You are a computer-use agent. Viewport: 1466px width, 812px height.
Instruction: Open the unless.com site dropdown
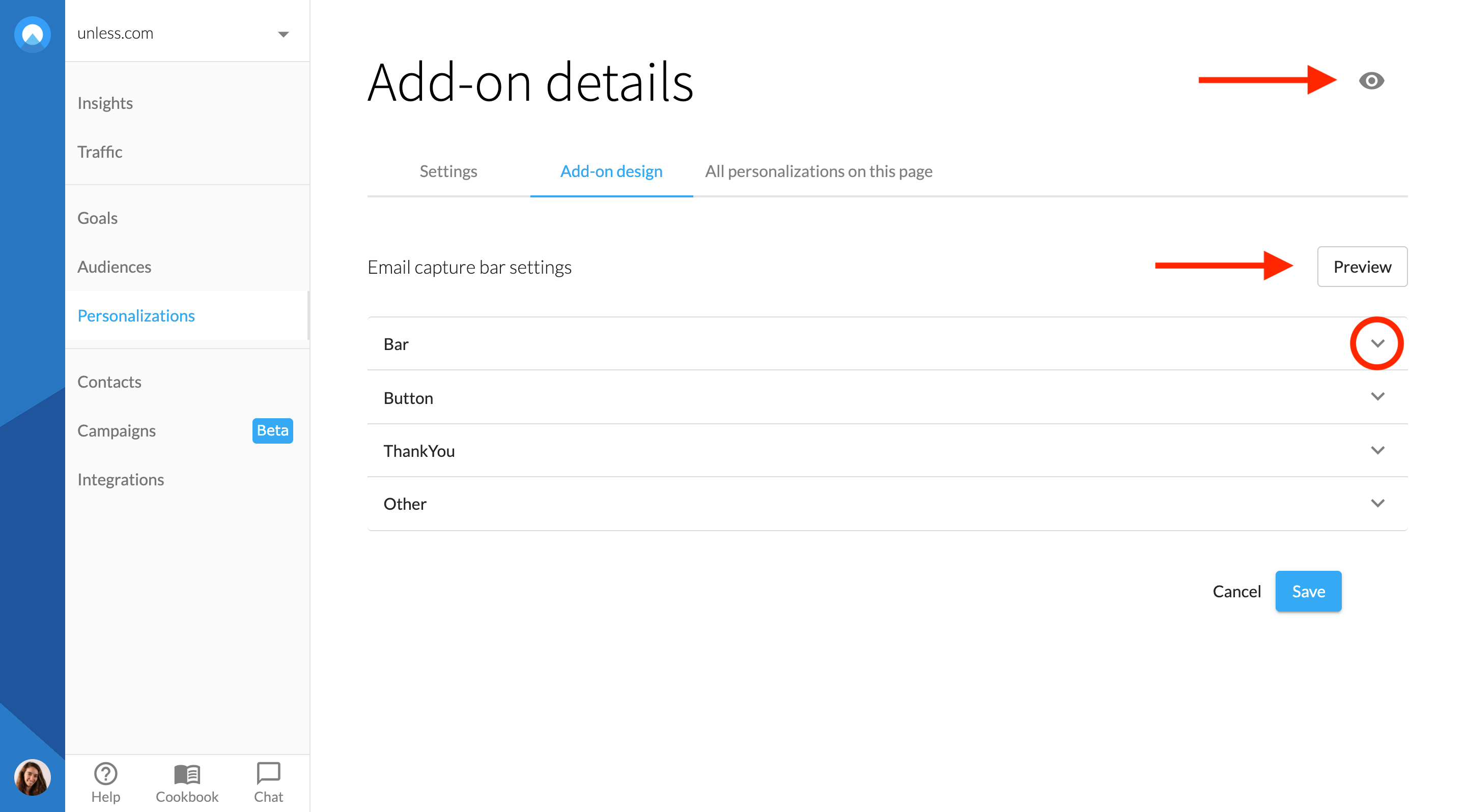[284, 34]
